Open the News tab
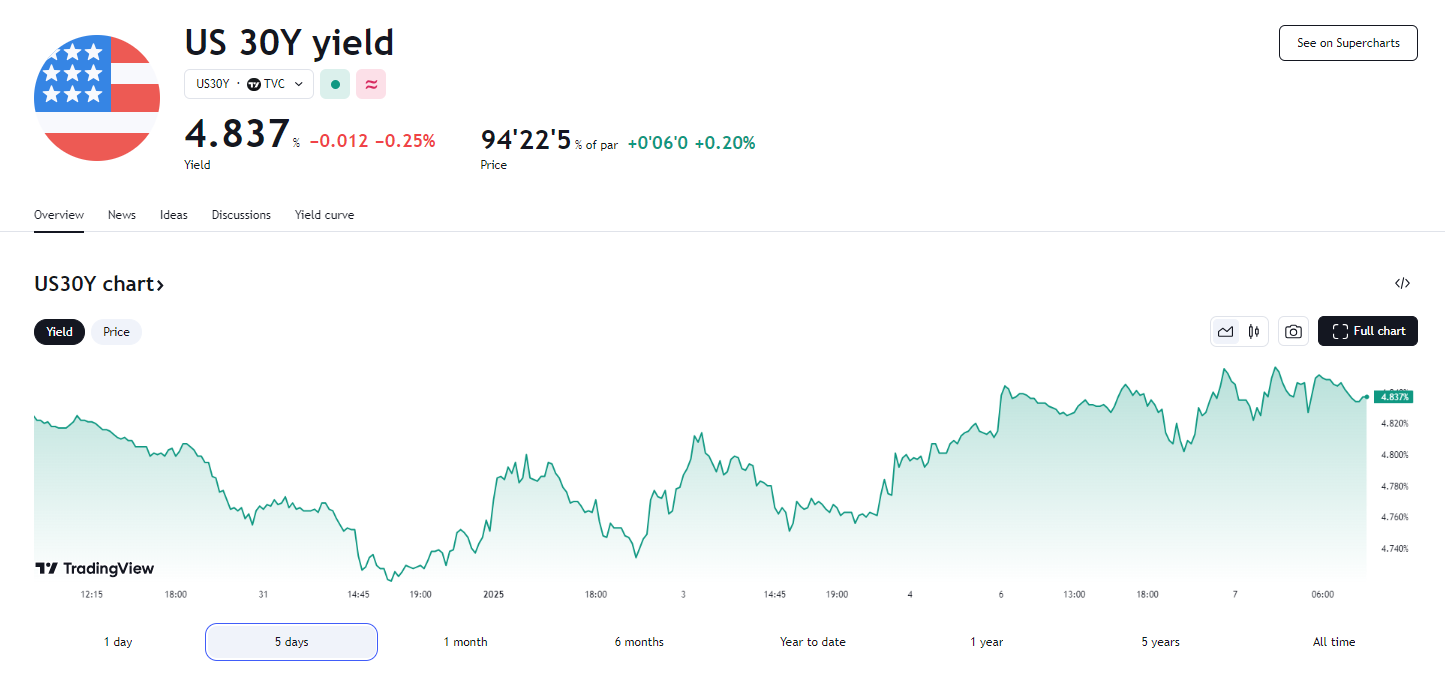 click(122, 215)
